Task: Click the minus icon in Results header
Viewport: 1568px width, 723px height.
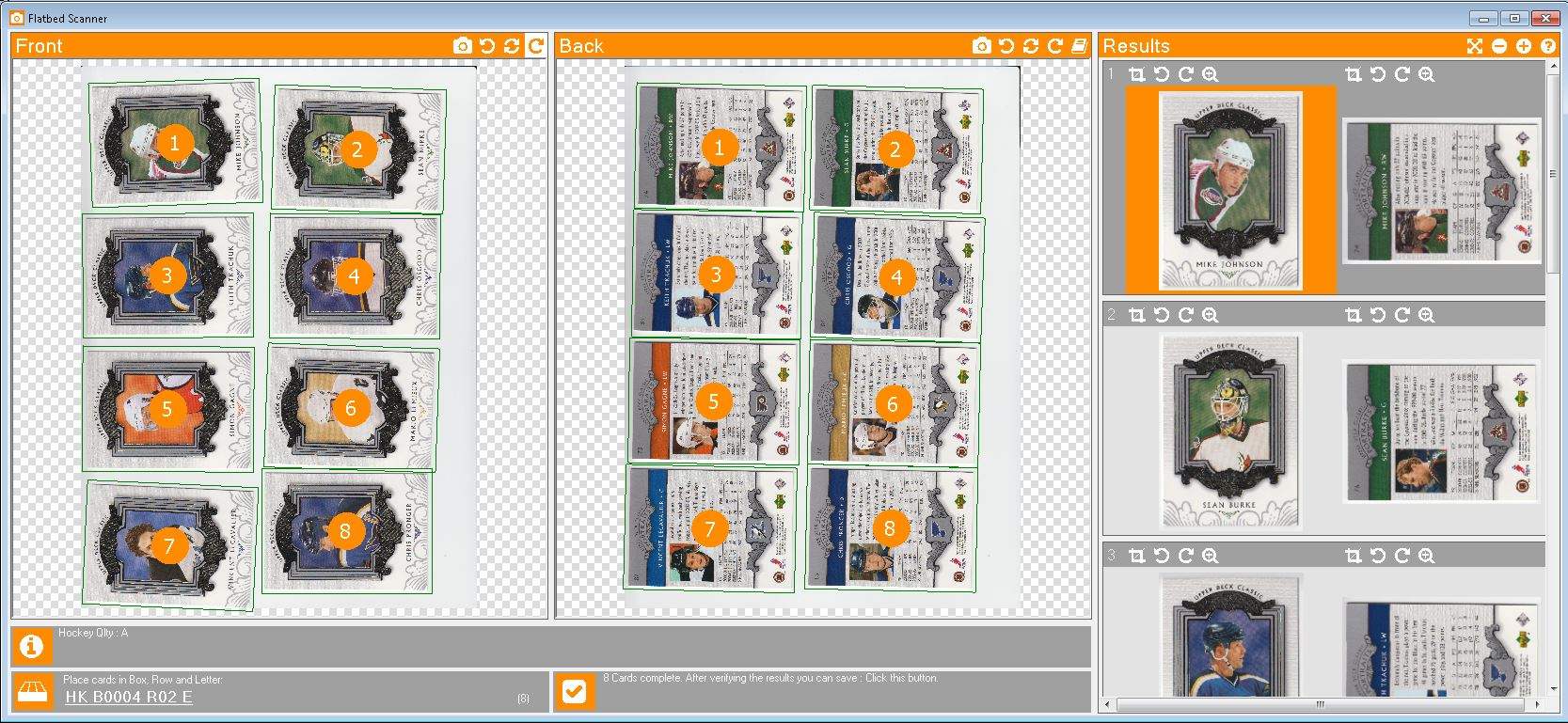Action: [1499, 46]
